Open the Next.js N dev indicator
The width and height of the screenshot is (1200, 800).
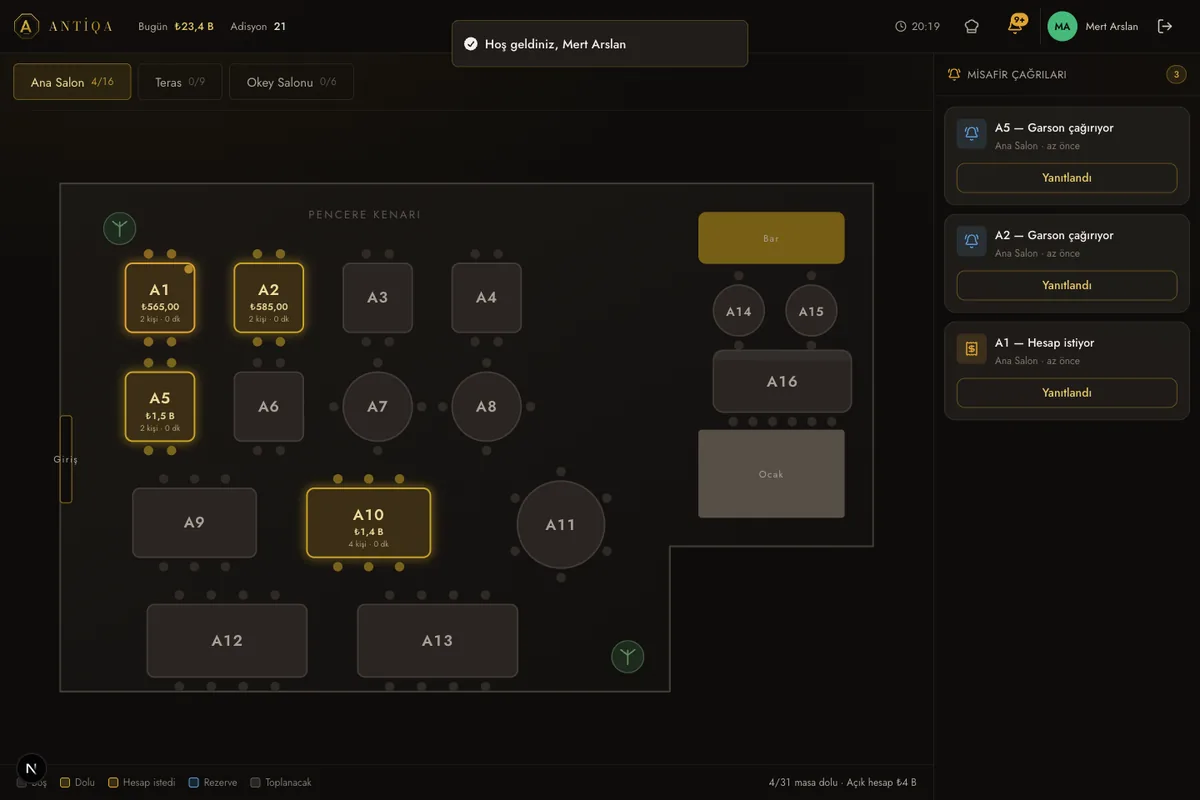click(x=31, y=768)
